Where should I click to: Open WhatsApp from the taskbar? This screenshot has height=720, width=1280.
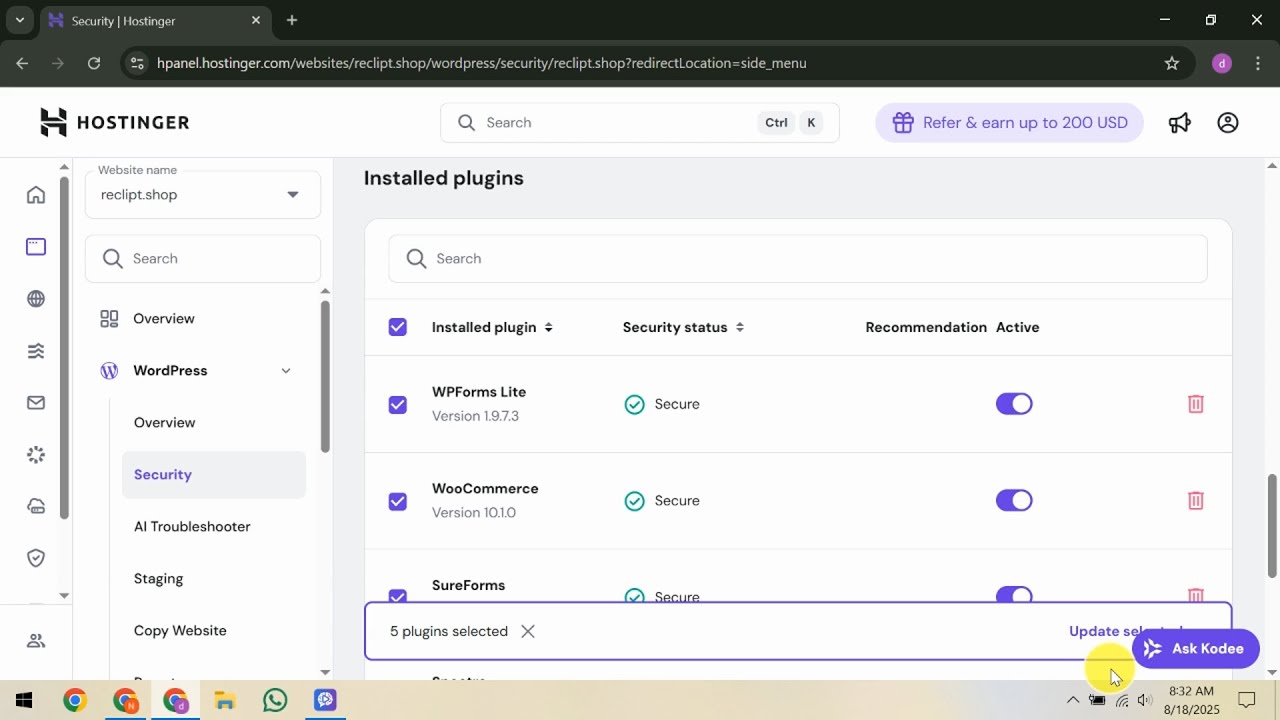point(275,700)
